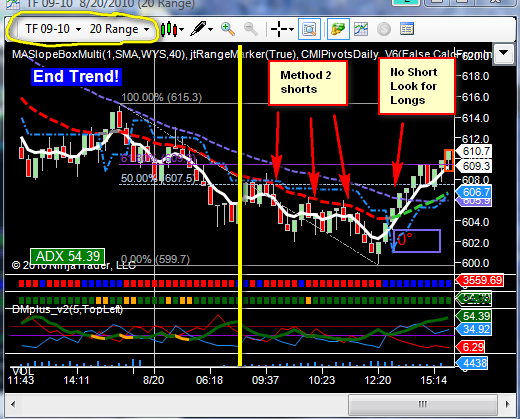Click the 50.00% (607.5) Fibonacci label
The height and width of the screenshot is (419, 520).
[157, 178]
